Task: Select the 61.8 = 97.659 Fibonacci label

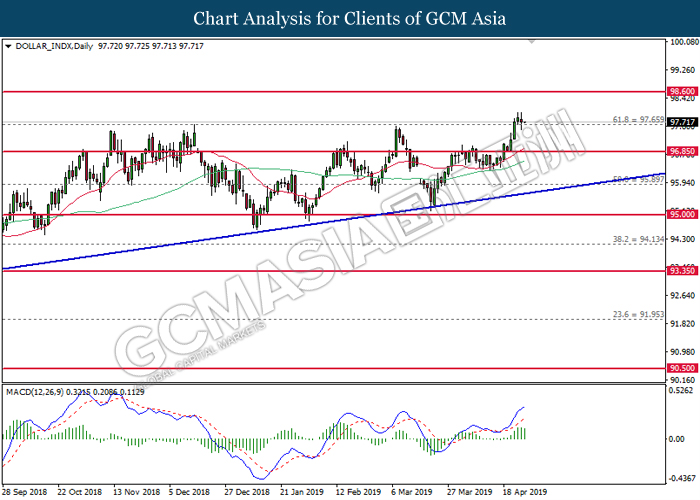Action: [637, 119]
